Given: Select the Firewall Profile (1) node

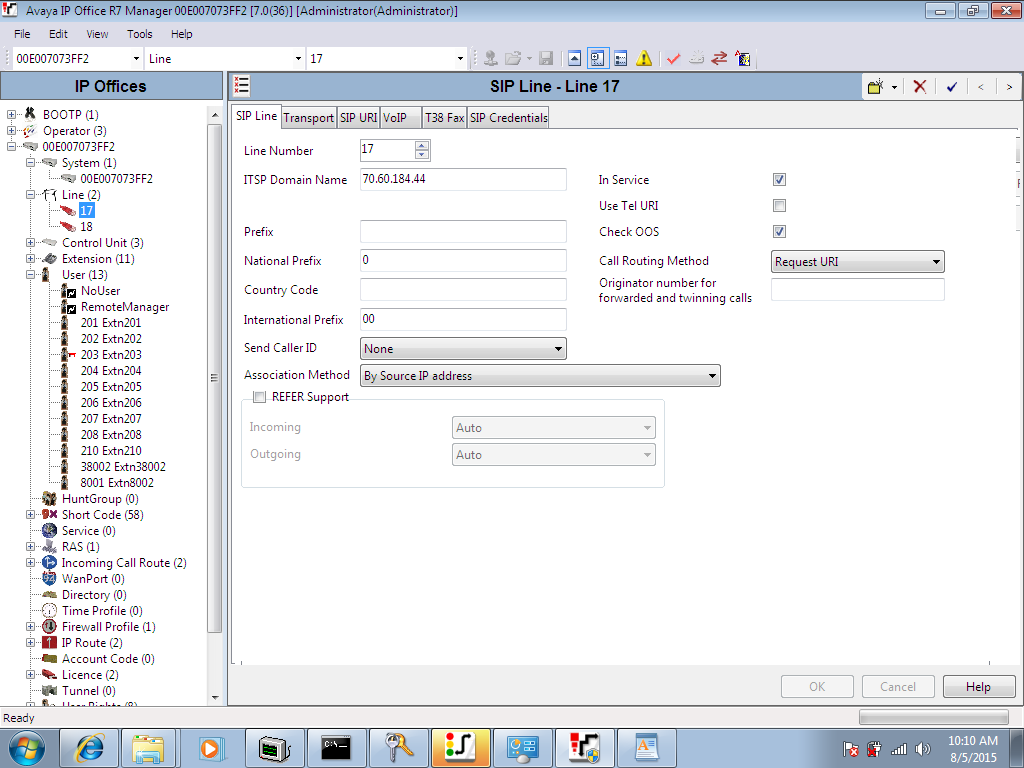Looking at the screenshot, I should (108, 627).
